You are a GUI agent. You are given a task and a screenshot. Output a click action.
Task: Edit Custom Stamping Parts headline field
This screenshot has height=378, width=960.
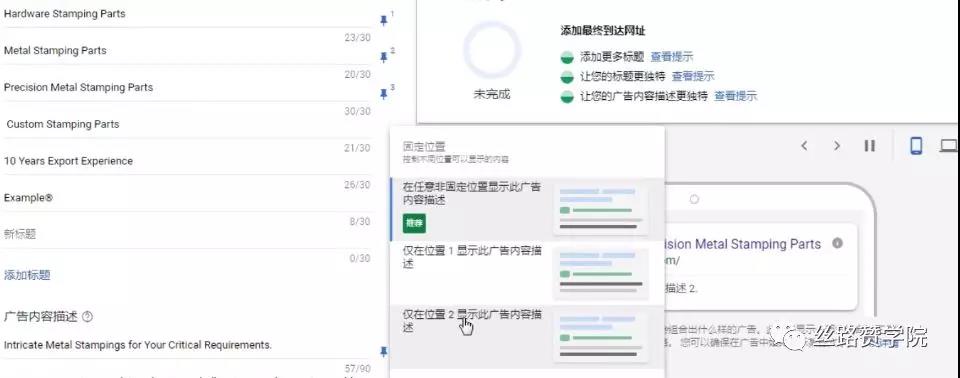click(x=187, y=124)
